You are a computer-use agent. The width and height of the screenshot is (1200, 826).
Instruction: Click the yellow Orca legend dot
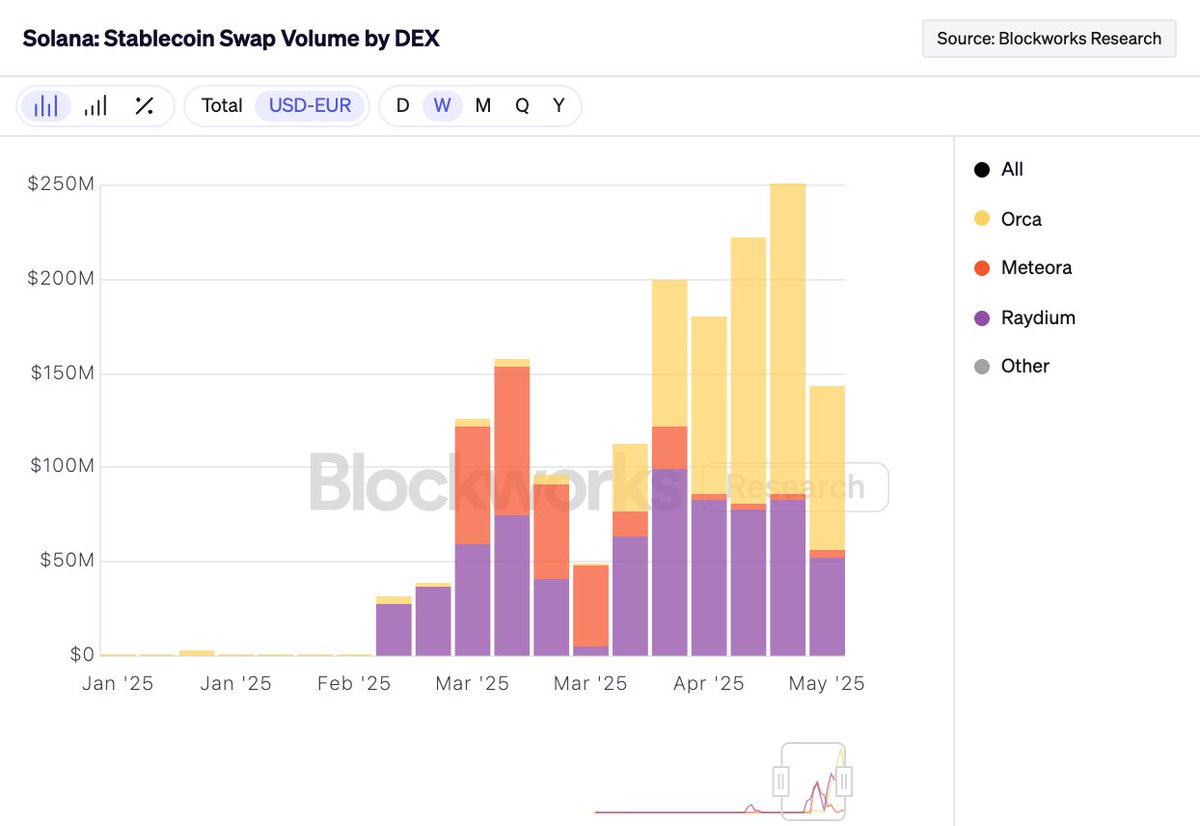(982, 219)
